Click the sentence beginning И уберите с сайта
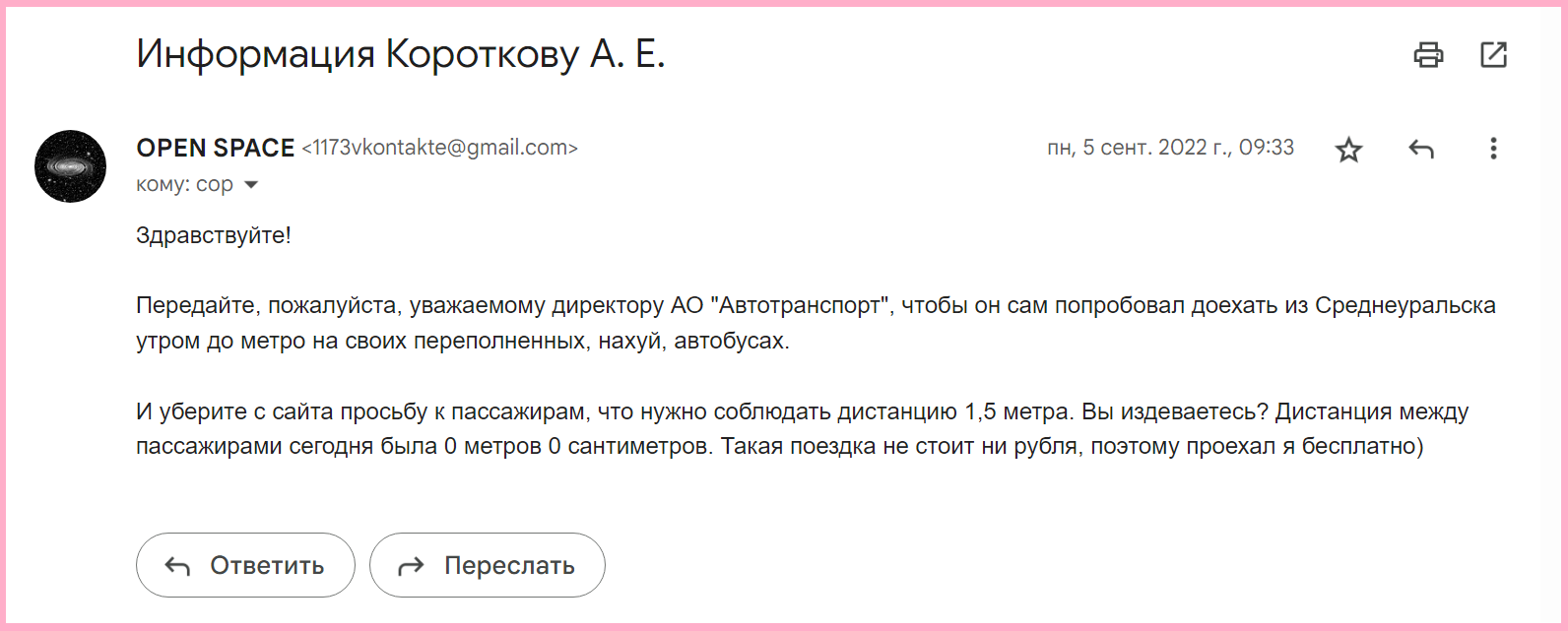This screenshot has height=631, width=1568. (606, 411)
